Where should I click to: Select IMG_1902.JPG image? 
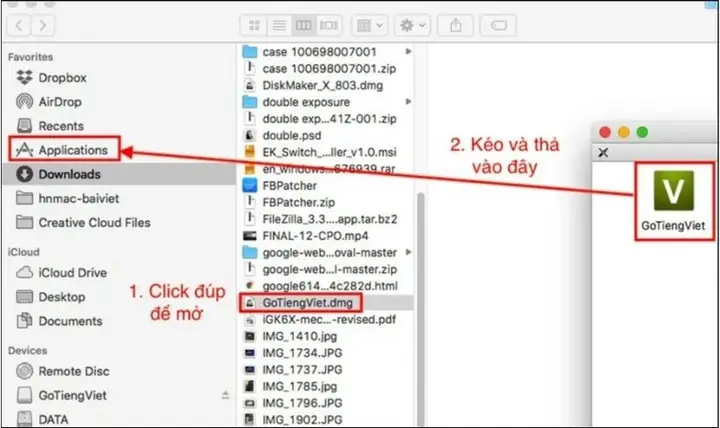[x=302, y=419]
